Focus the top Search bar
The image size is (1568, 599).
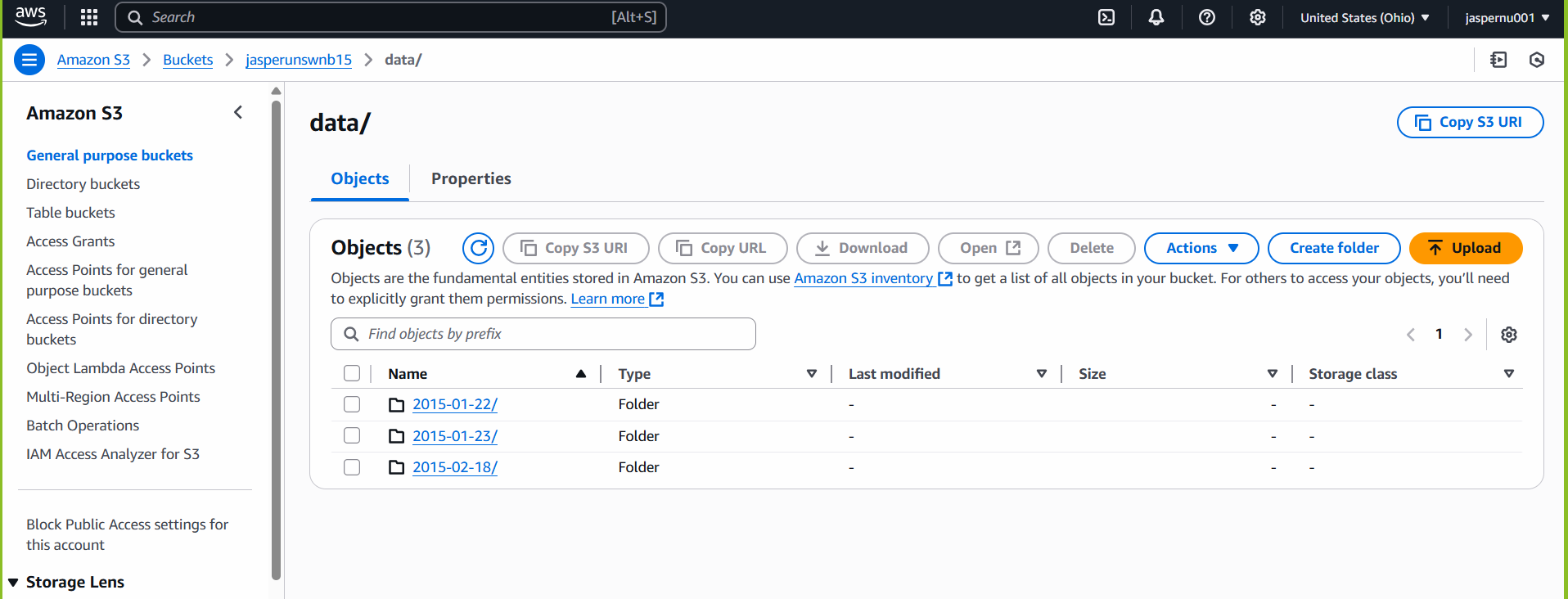click(391, 17)
